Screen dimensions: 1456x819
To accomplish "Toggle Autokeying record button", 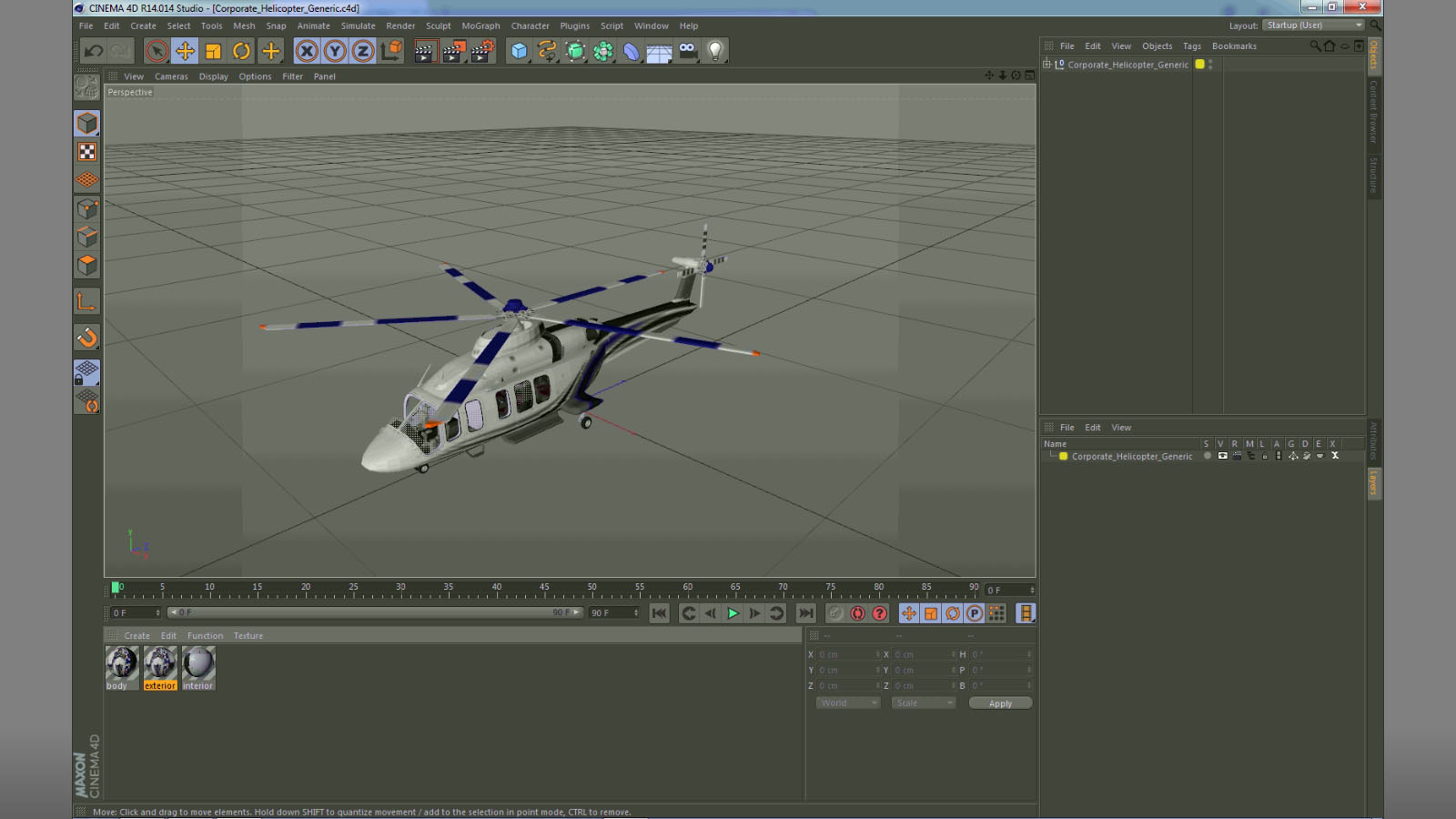I will [857, 613].
